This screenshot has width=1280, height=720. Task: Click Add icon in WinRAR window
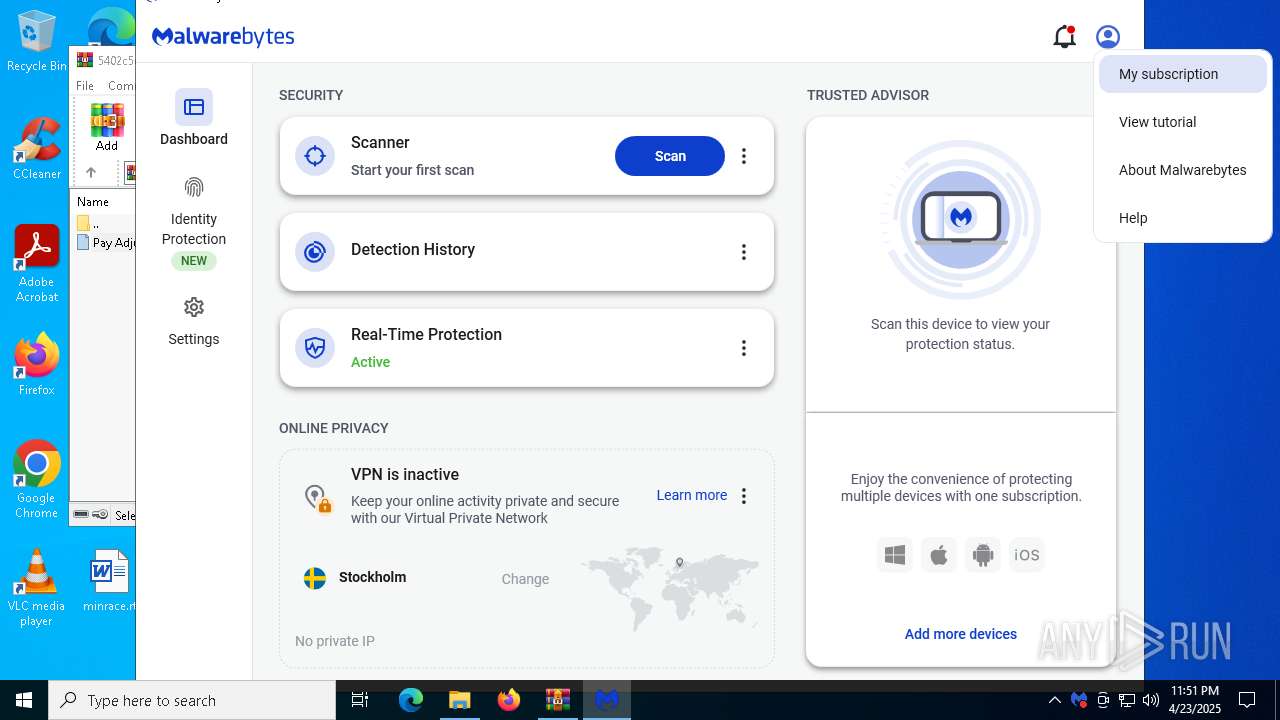click(x=107, y=127)
